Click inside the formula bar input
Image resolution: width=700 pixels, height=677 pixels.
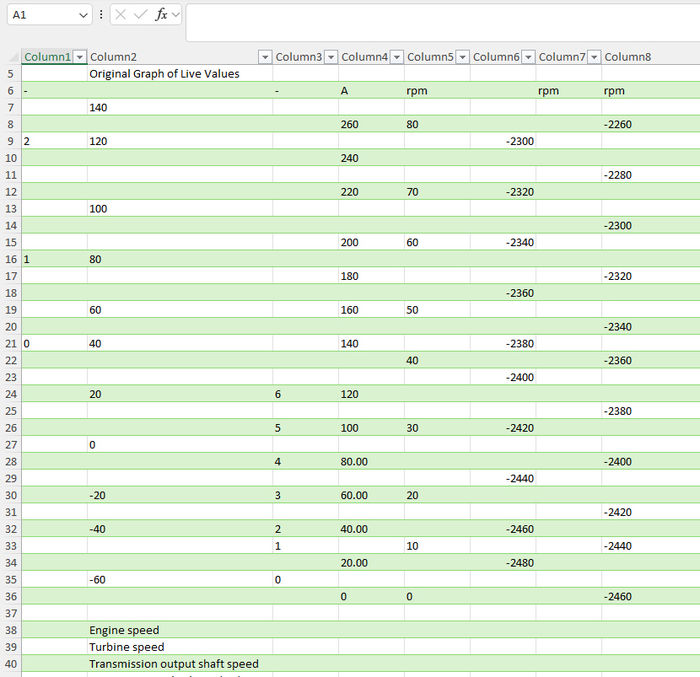click(443, 22)
